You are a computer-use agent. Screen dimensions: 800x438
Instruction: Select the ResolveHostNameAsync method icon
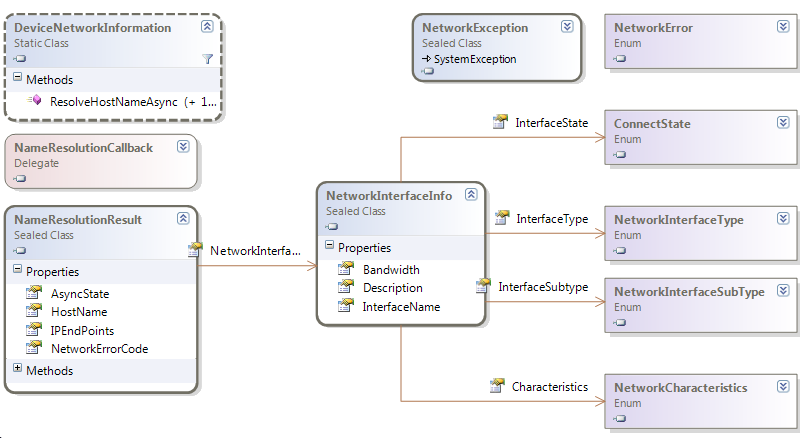click(x=35, y=100)
